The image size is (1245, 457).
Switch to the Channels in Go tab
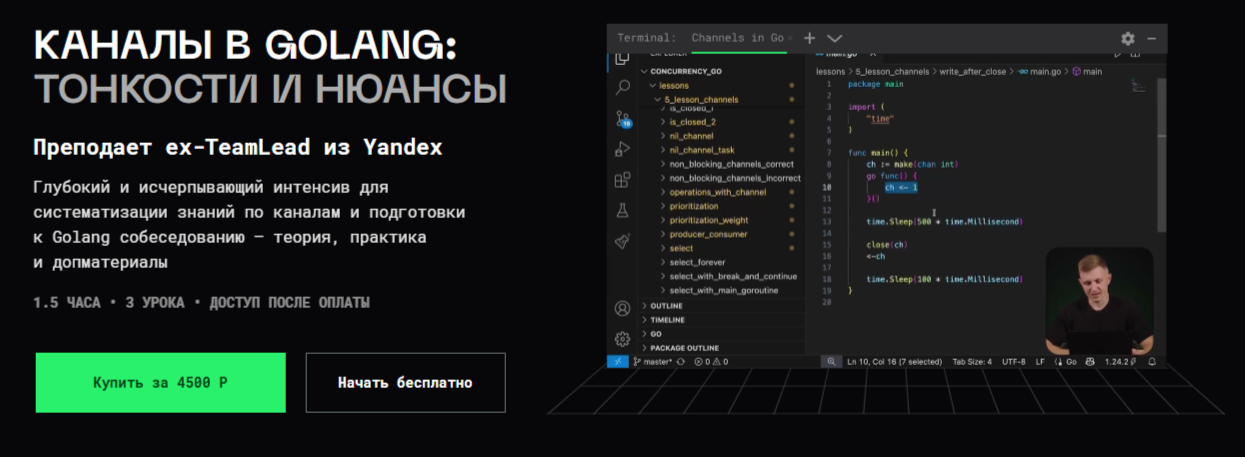click(x=737, y=38)
